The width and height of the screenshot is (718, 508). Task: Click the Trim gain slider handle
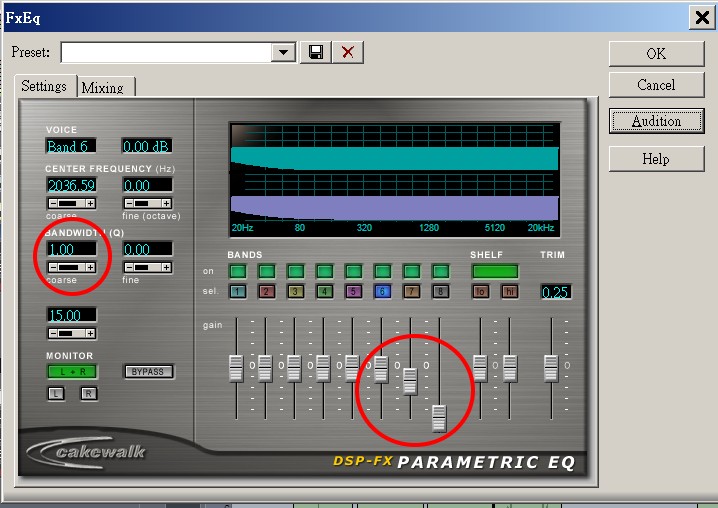click(x=550, y=367)
